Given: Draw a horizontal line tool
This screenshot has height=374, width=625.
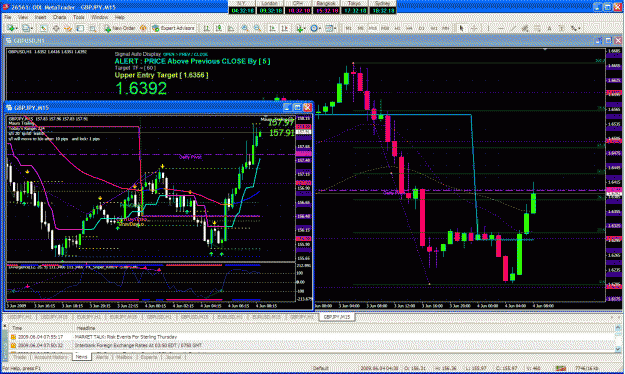Looking at the screenshot, I should [501, 28].
